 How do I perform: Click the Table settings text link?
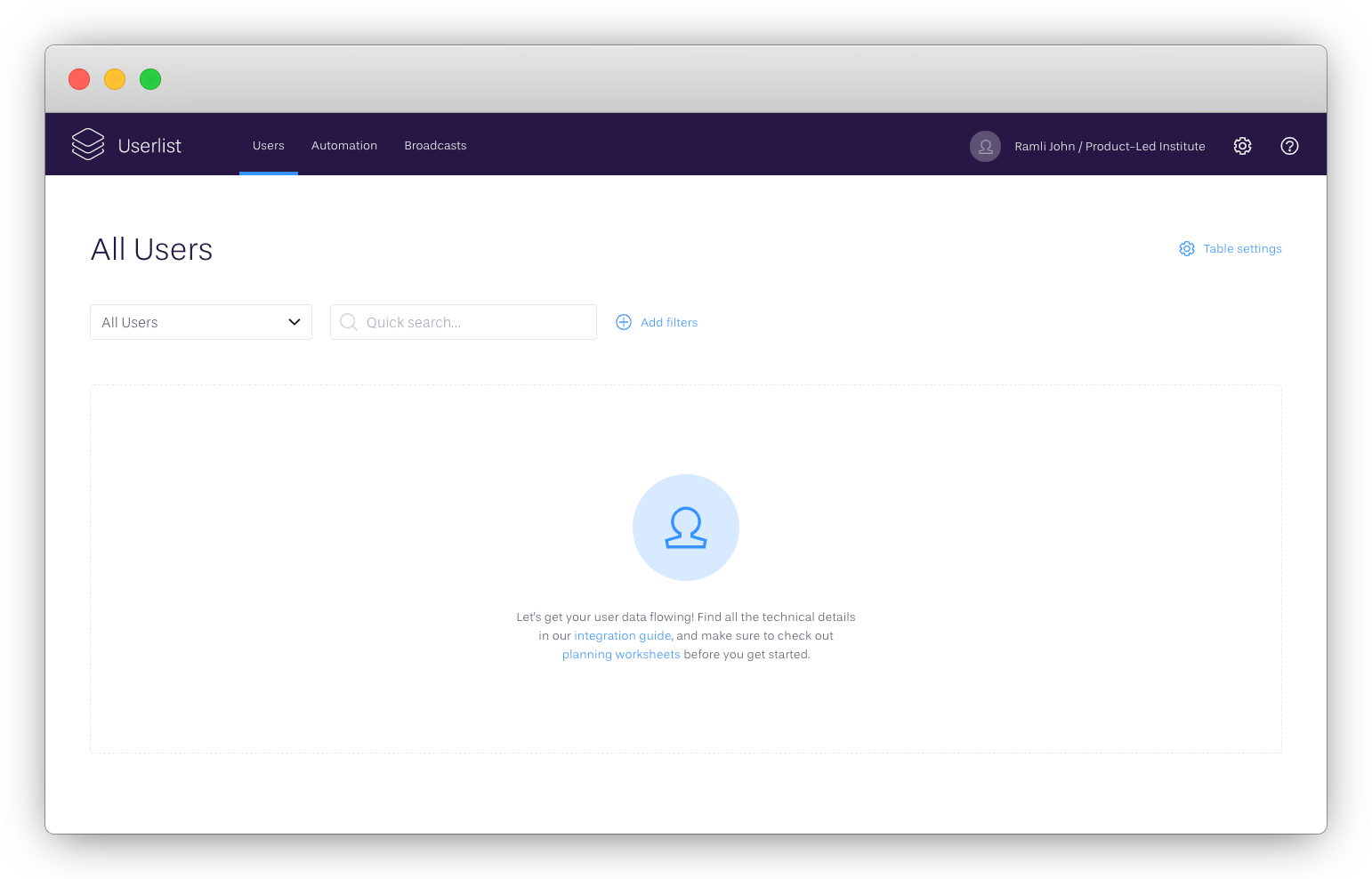pyautogui.click(x=1242, y=249)
